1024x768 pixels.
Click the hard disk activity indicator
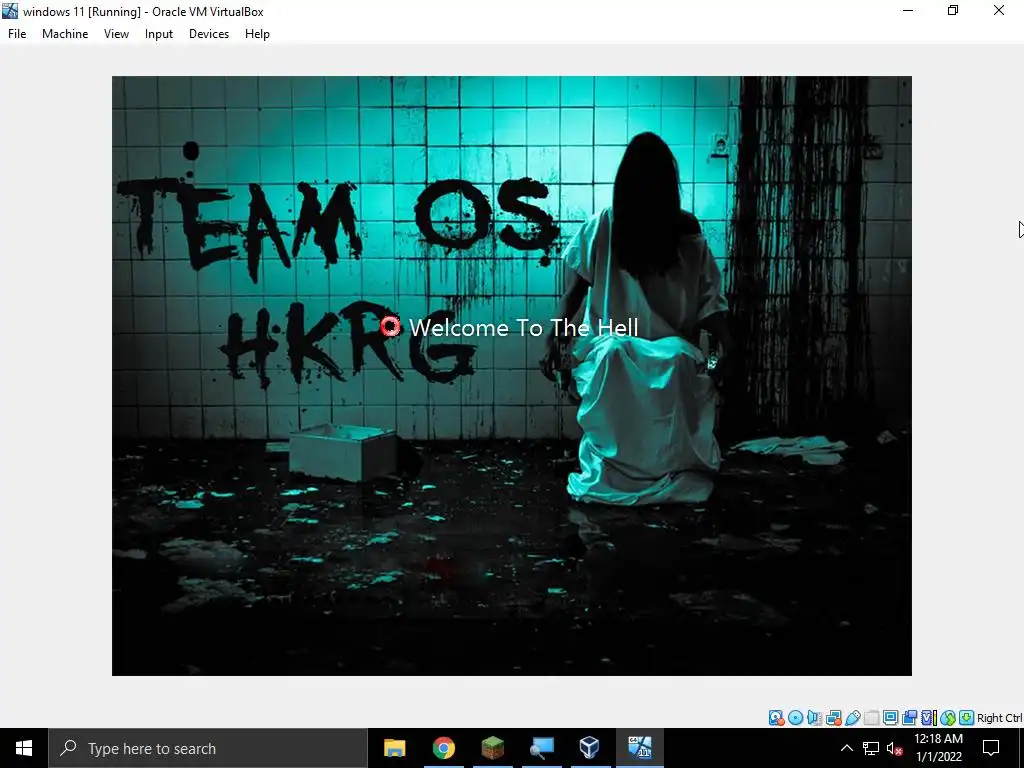(x=776, y=718)
